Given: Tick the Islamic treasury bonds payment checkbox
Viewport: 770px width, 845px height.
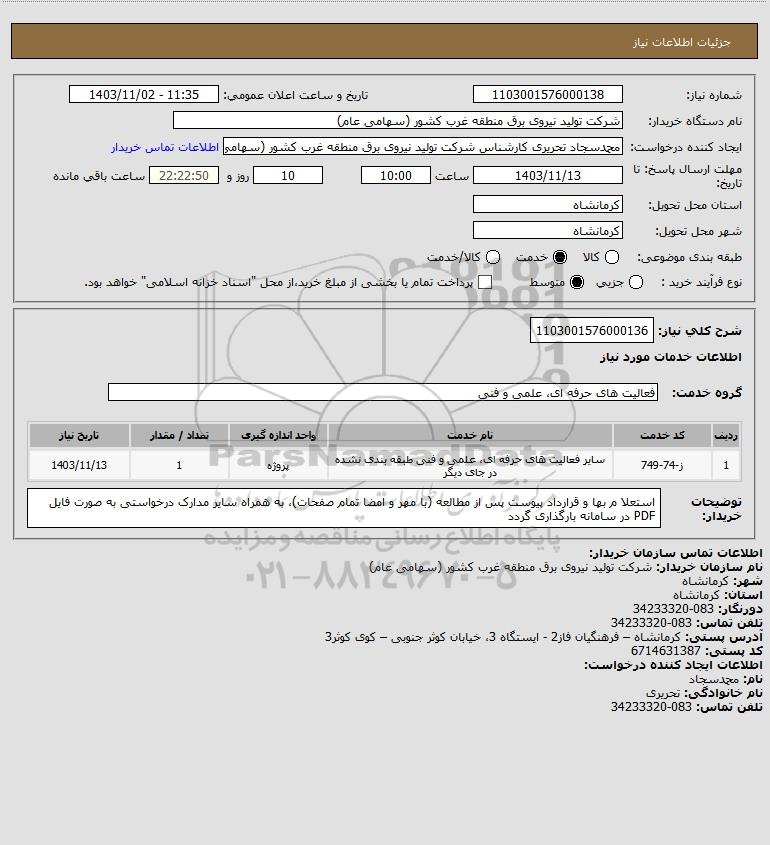Looking at the screenshot, I should click(x=485, y=282).
